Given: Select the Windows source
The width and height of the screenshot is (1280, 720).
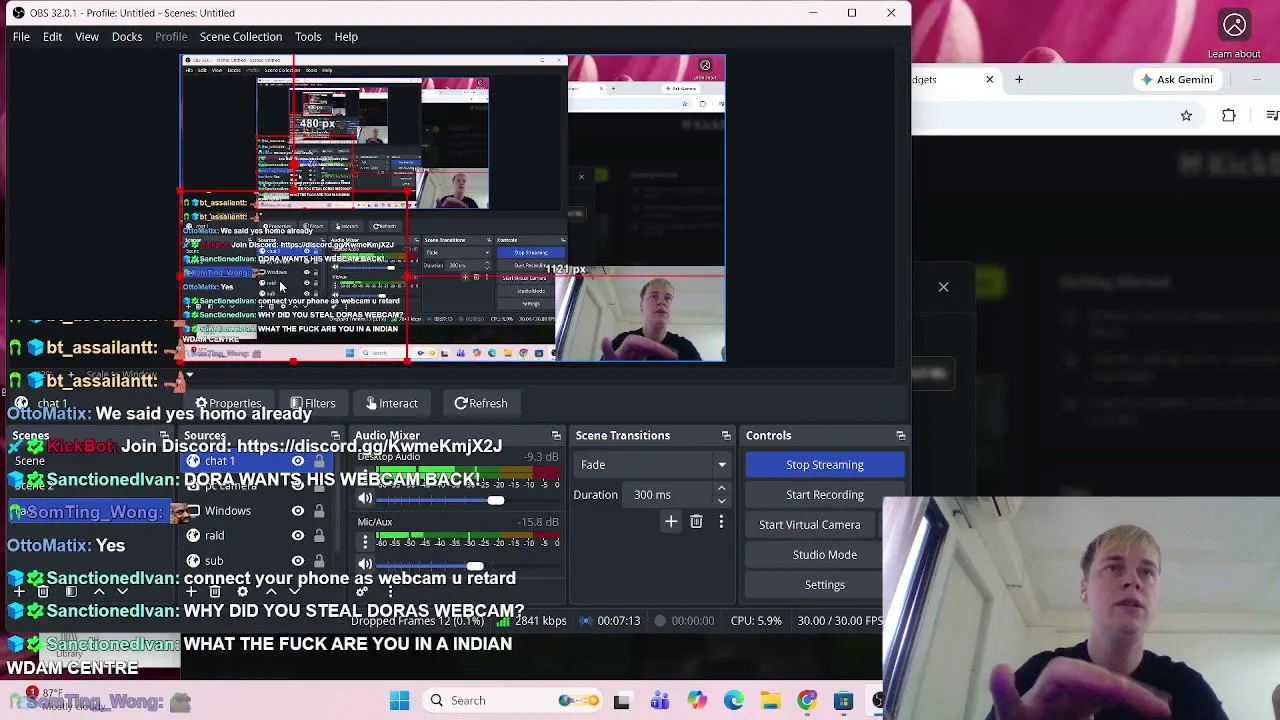Looking at the screenshot, I should click(x=228, y=511).
